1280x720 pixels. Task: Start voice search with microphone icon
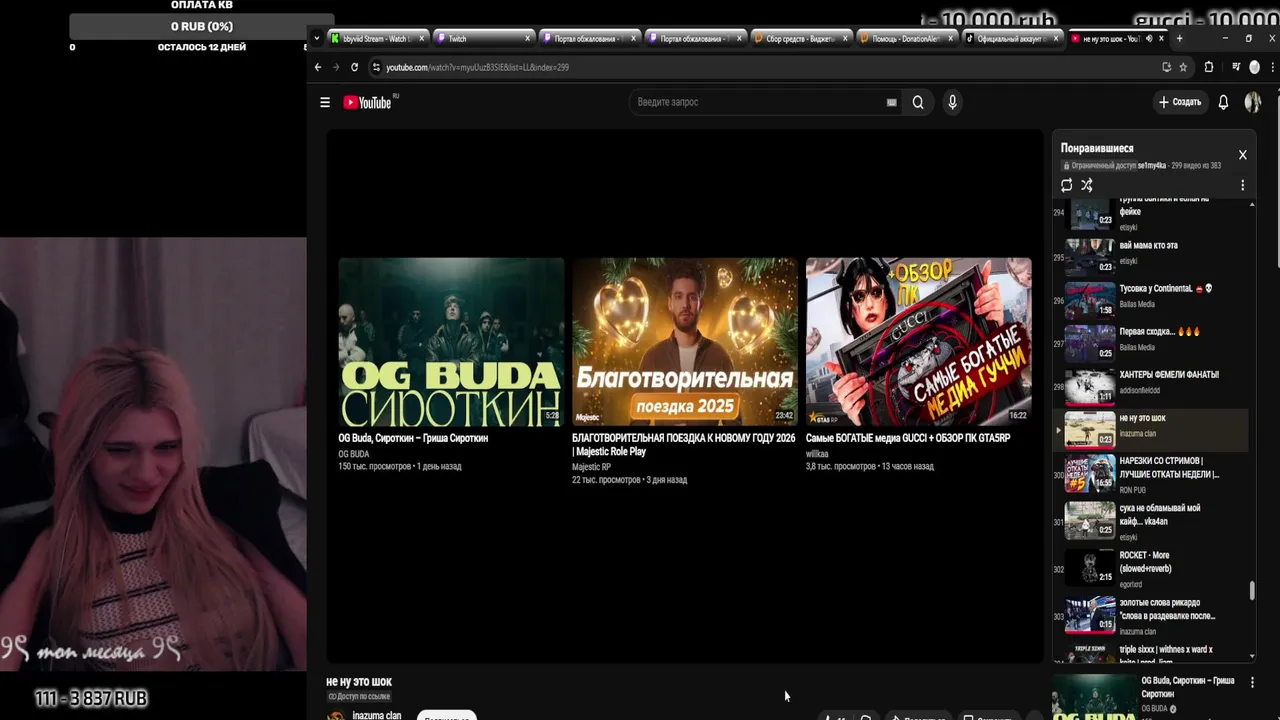(x=952, y=102)
